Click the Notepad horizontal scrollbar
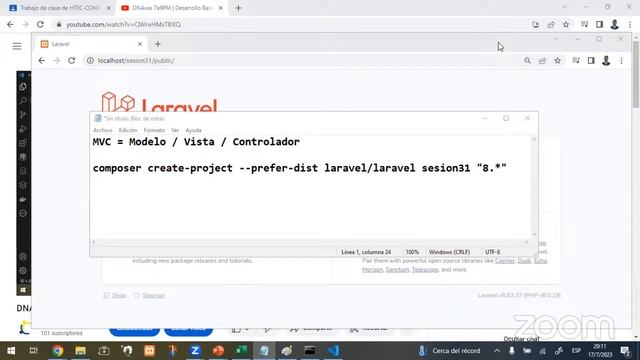The width and height of the screenshot is (640, 360). (310, 242)
